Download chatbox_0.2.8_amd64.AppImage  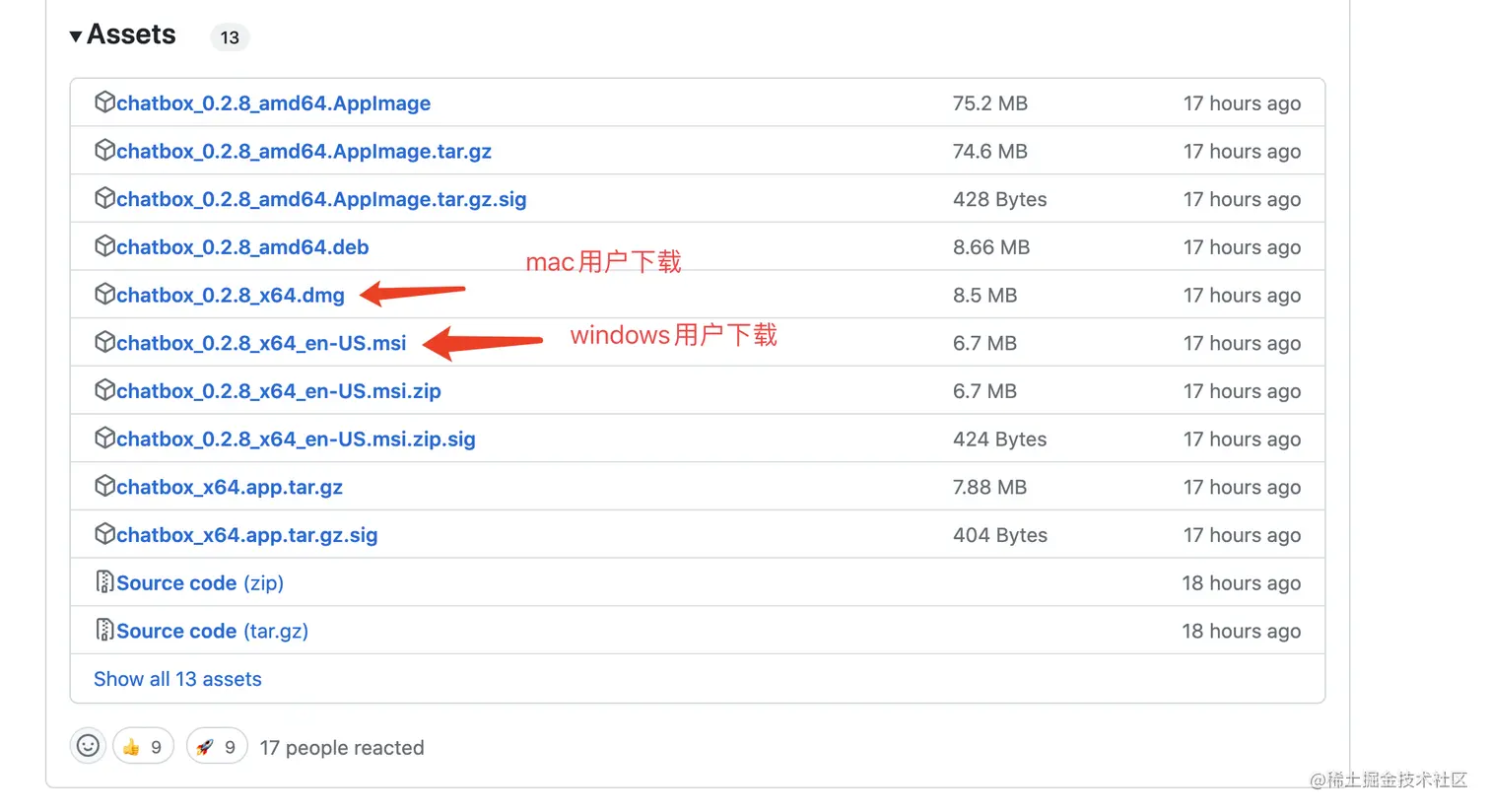273,103
